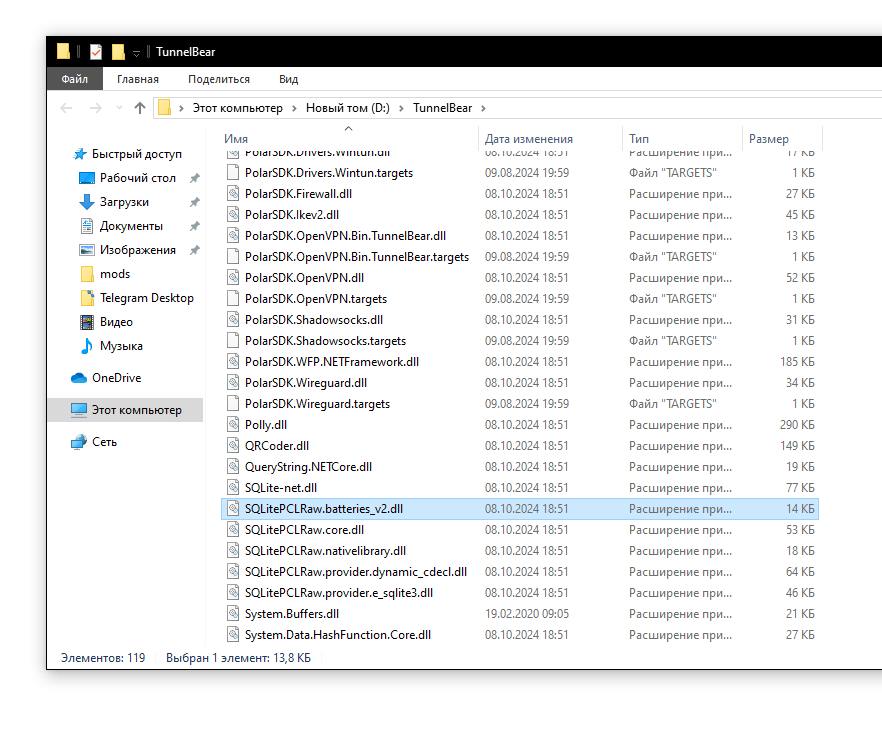Click the file icon of PolarSDK.Shadowsocks.dll
882x729 pixels.
233,320
